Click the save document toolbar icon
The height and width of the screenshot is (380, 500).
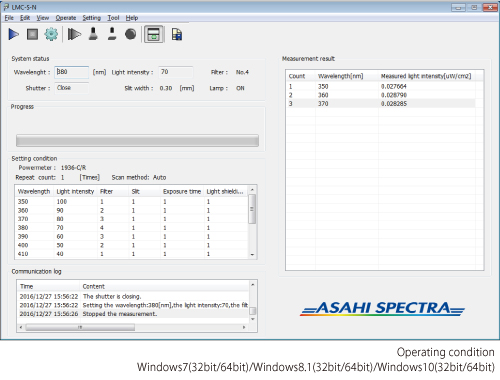pos(177,34)
